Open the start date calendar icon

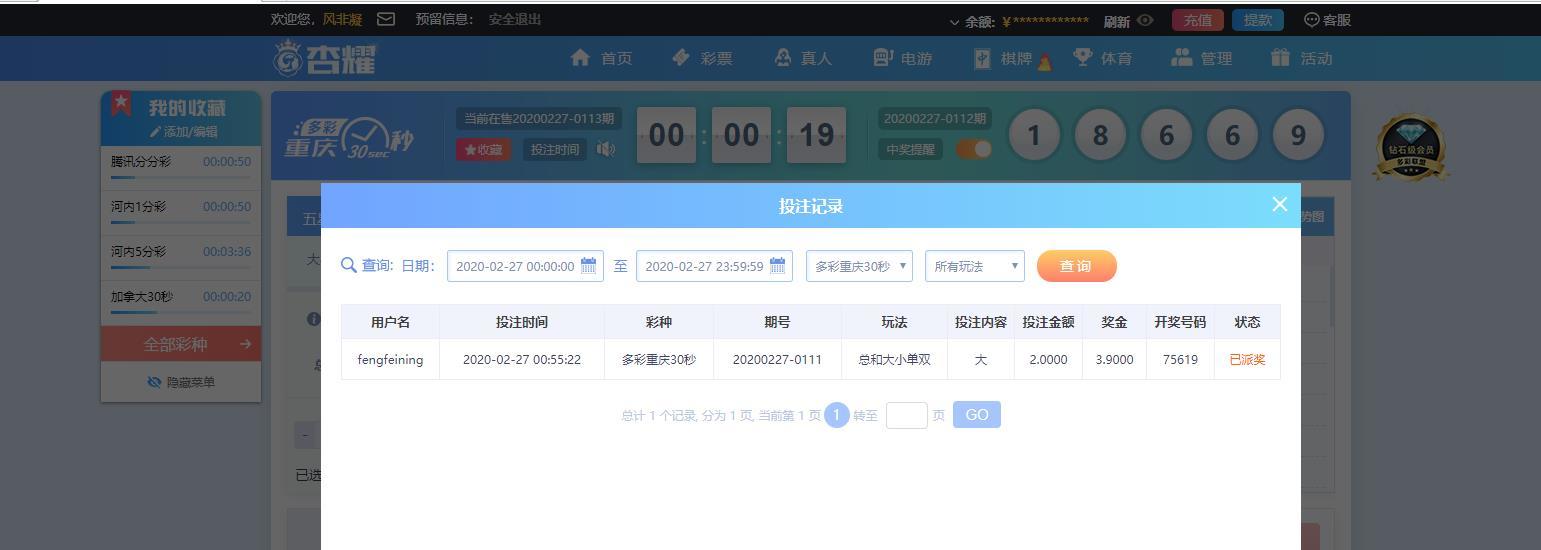coord(588,266)
